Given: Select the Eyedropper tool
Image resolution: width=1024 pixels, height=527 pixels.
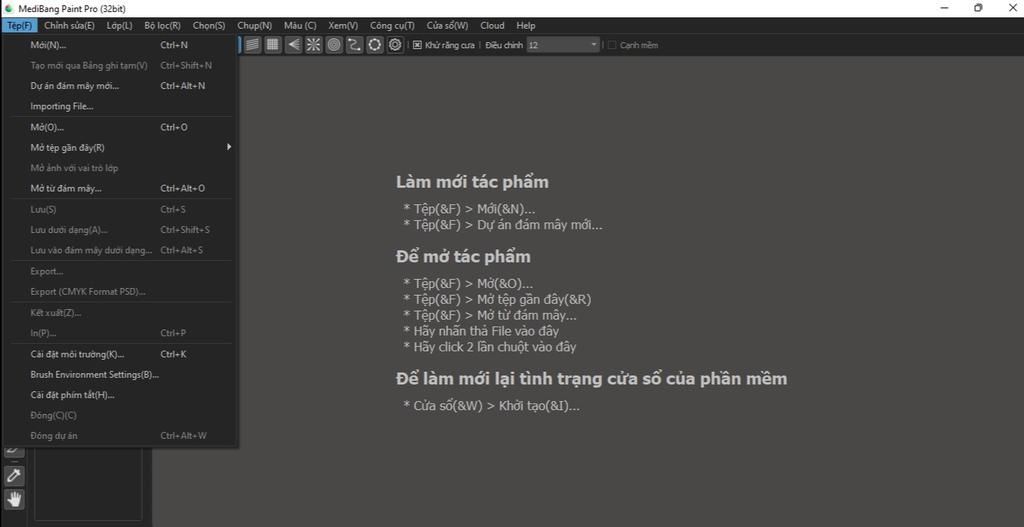Looking at the screenshot, I should [14, 476].
